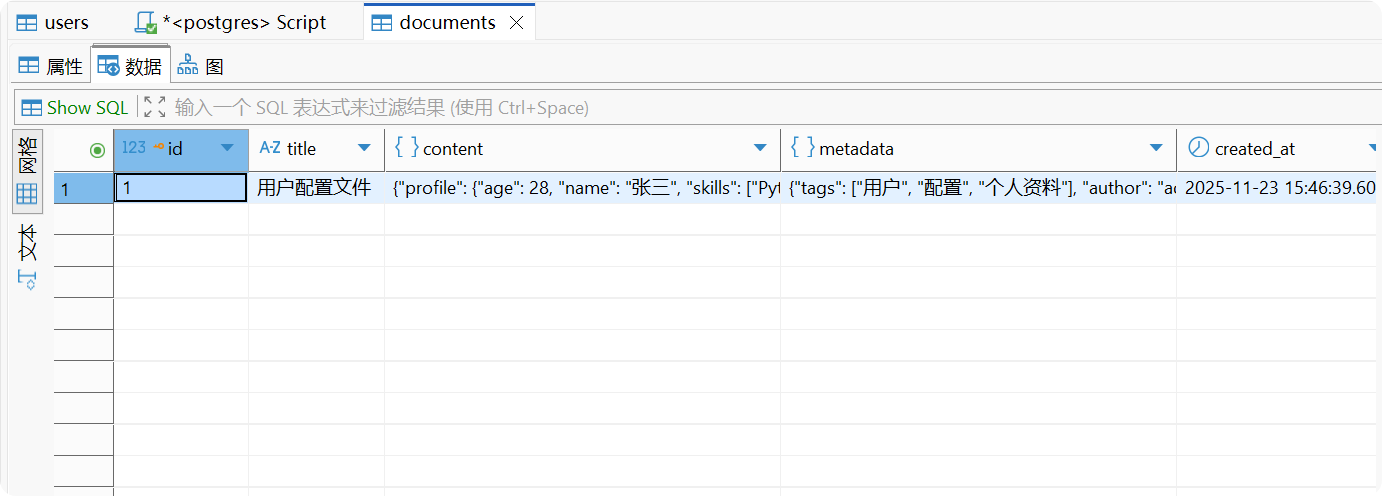Image resolution: width=1382 pixels, height=496 pixels.
Task: Click the users tab table icon
Action: point(27,22)
